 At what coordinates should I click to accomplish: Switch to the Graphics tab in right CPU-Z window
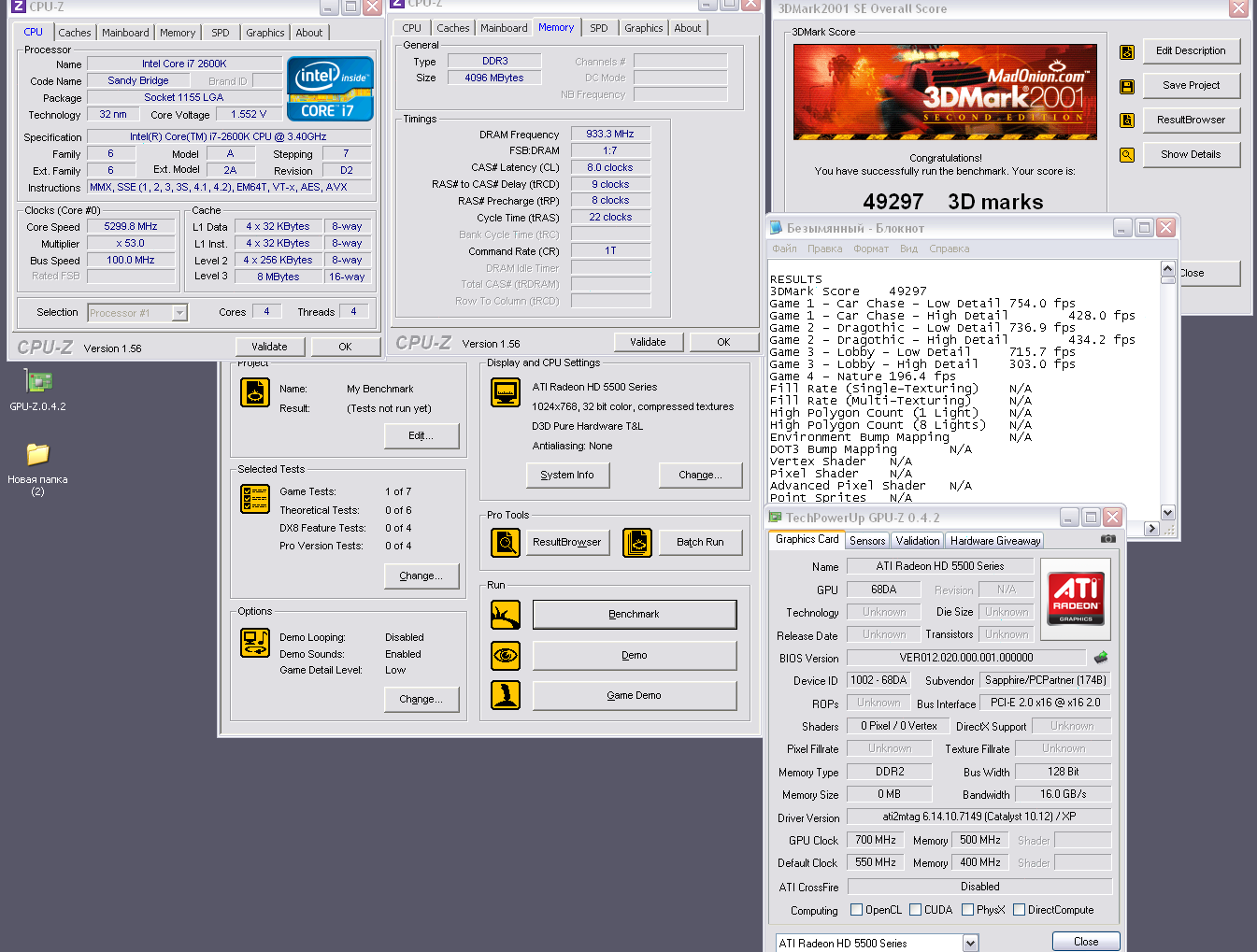pos(644,28)
